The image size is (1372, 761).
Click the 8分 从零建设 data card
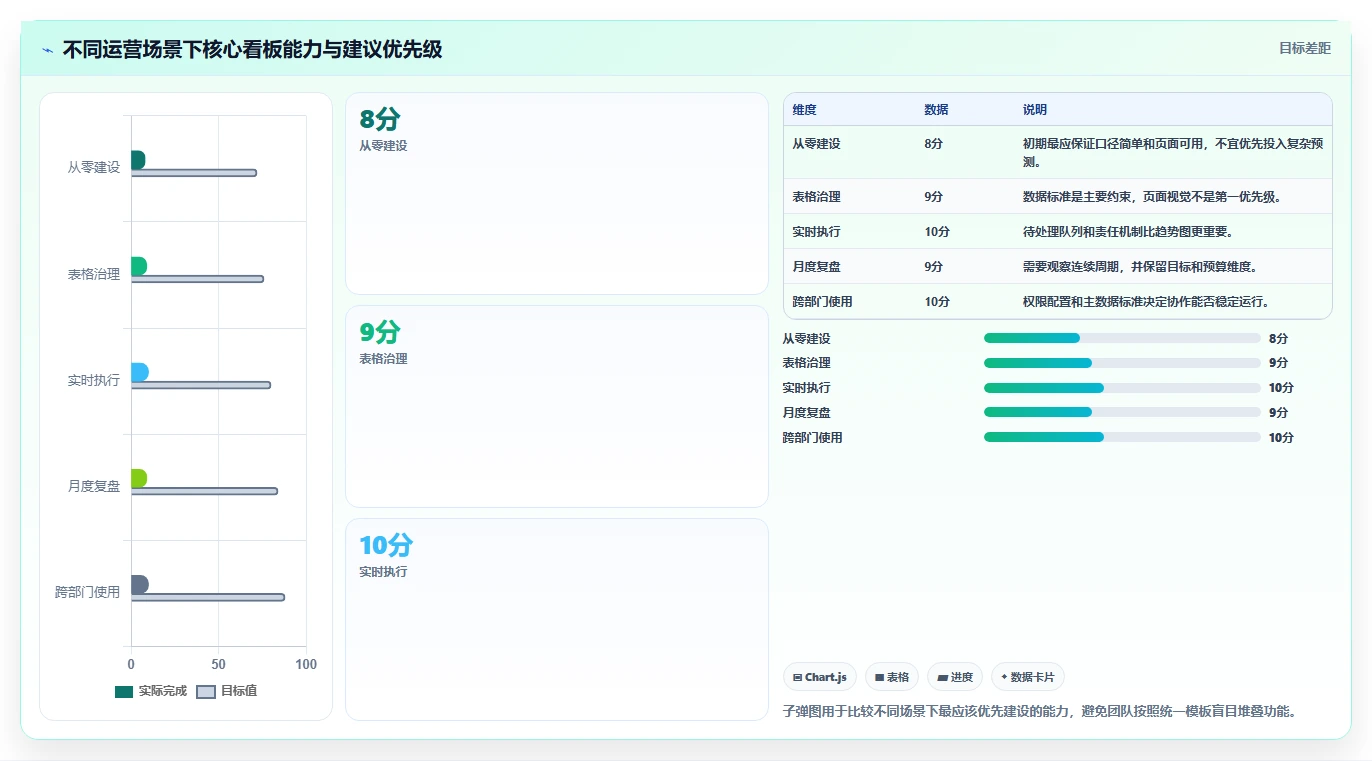pos(557,194)
